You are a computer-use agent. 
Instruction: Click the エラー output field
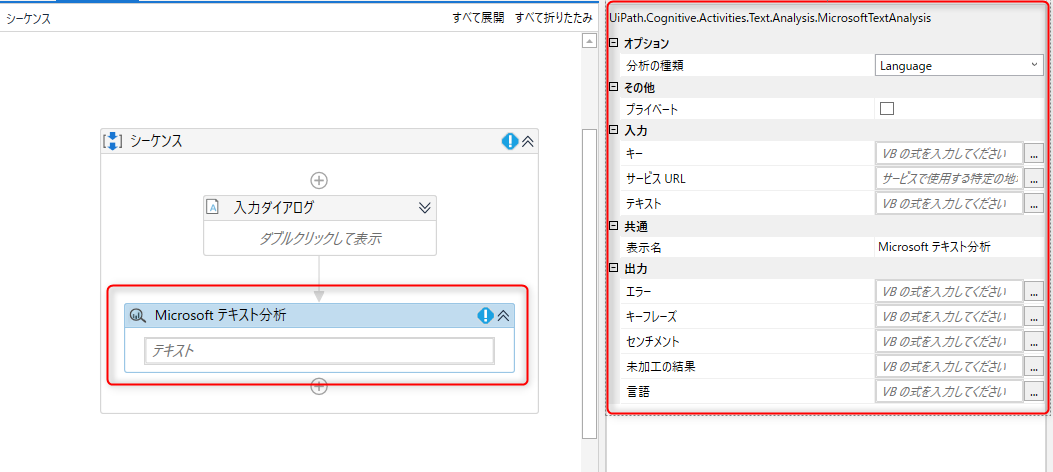tap(950, 291)
